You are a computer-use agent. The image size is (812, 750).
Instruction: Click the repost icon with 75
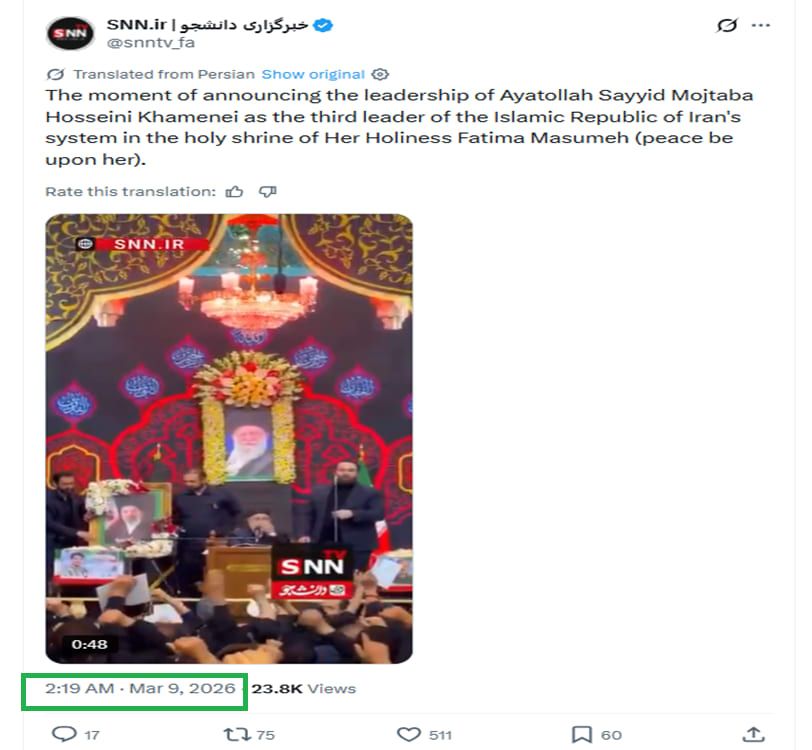pos(237,734)
